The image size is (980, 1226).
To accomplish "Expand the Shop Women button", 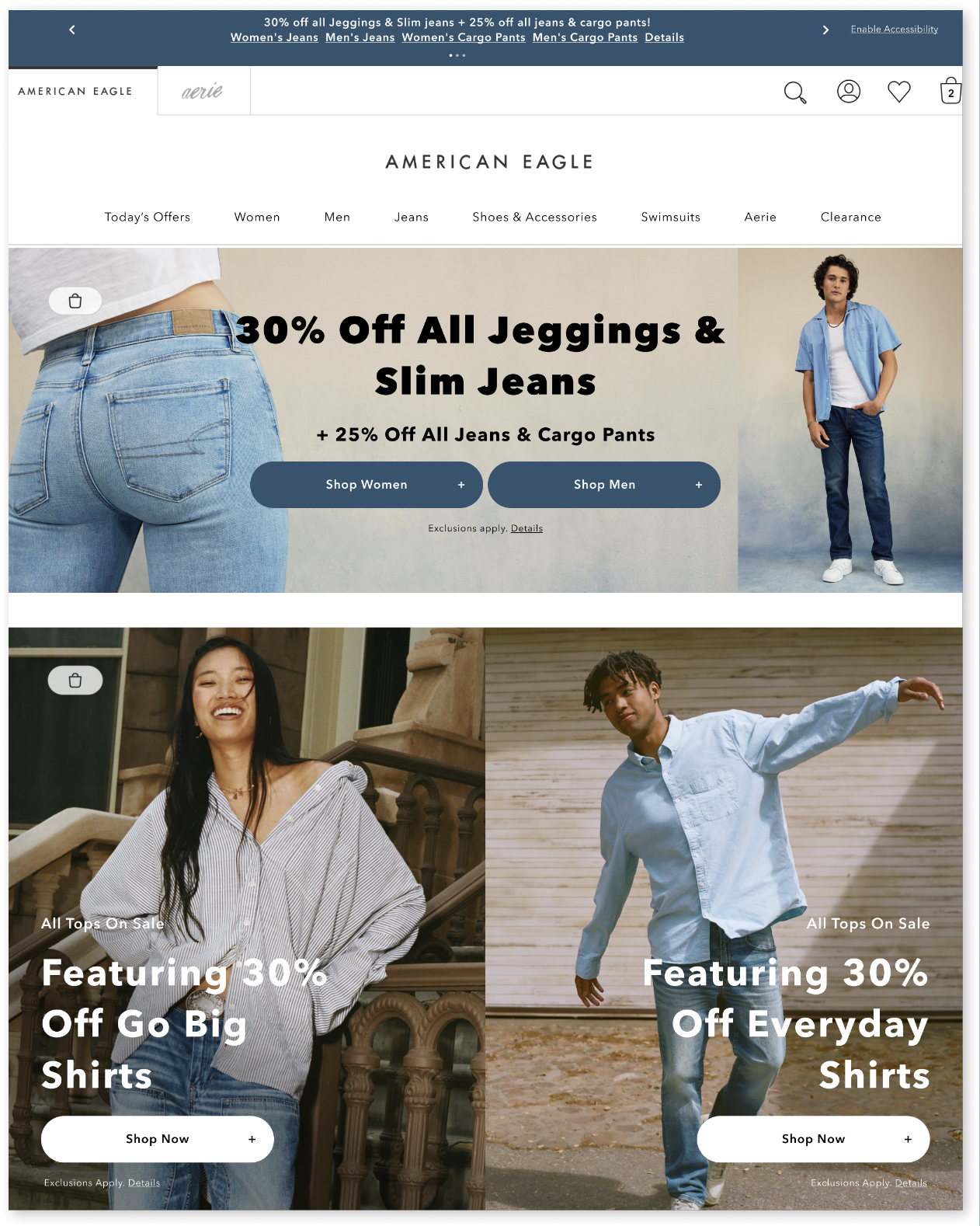I will [x=367, y=485].
